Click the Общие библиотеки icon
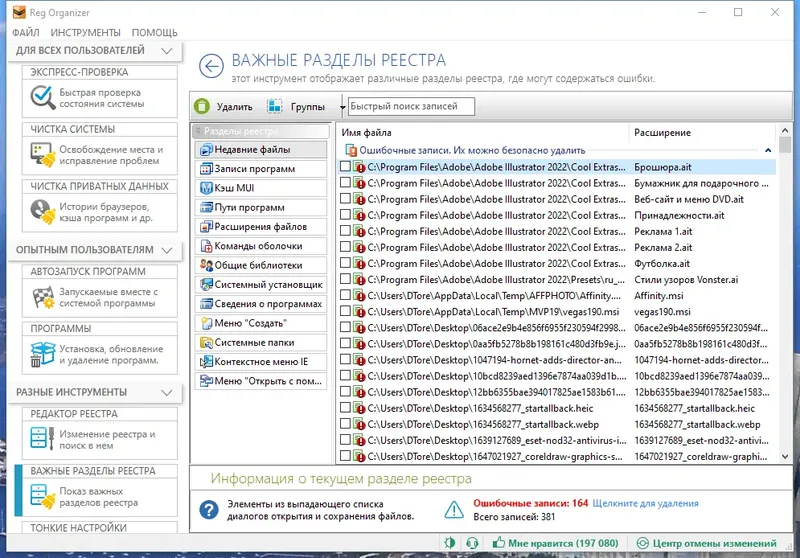The height and width of the screenshot is (558, 800). [x=206, y=265]
